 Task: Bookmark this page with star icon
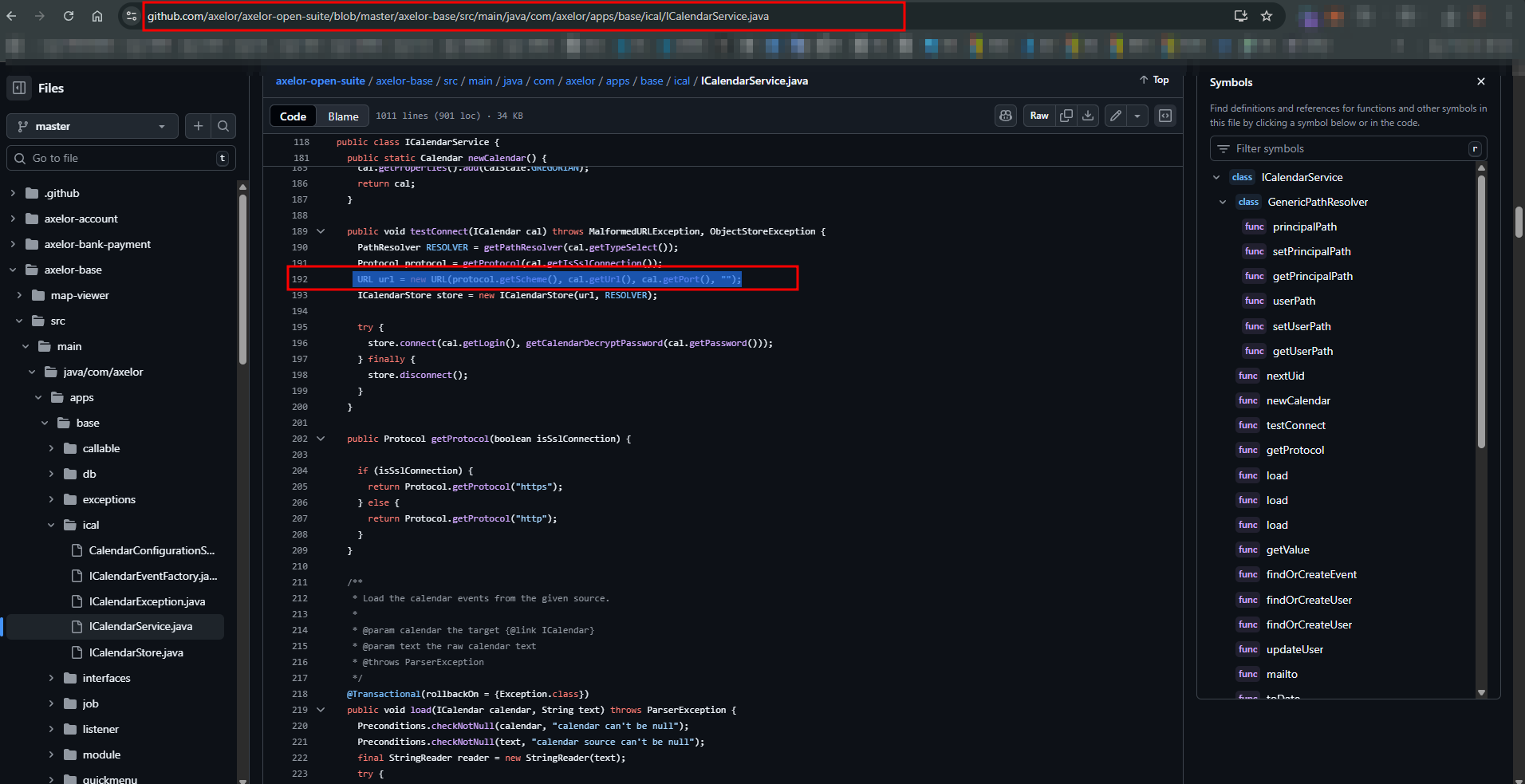(1267, 16)
